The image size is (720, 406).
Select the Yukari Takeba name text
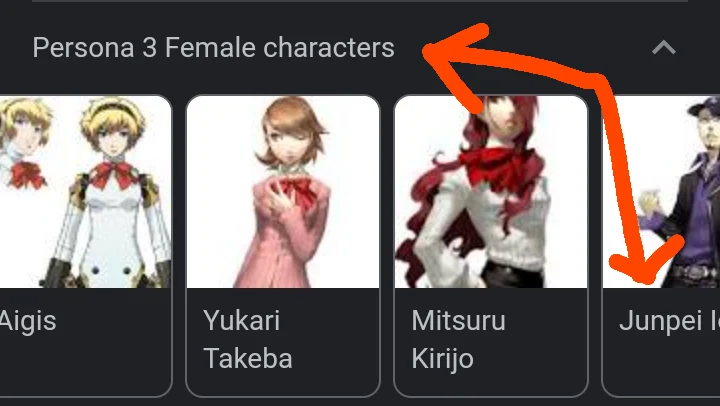(x=248, y=339)
